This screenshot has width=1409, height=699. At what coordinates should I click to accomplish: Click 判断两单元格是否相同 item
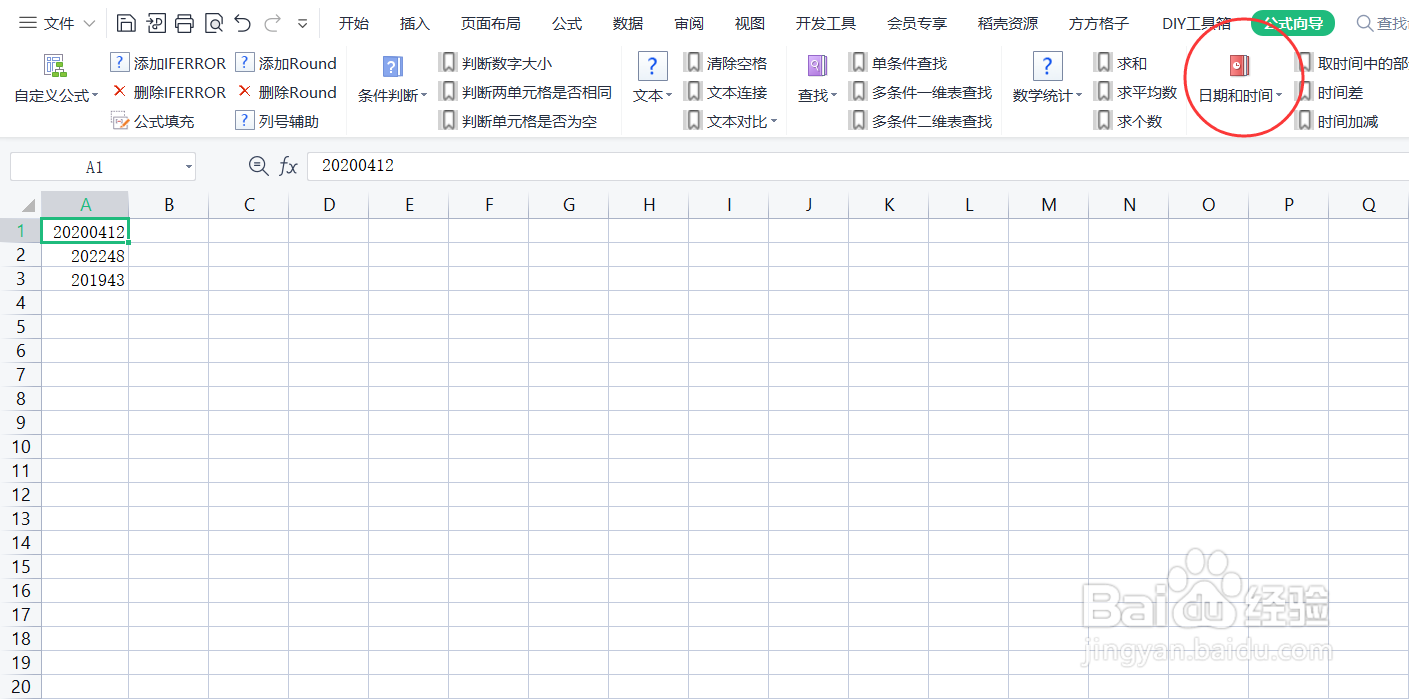[x=525, y=92]
